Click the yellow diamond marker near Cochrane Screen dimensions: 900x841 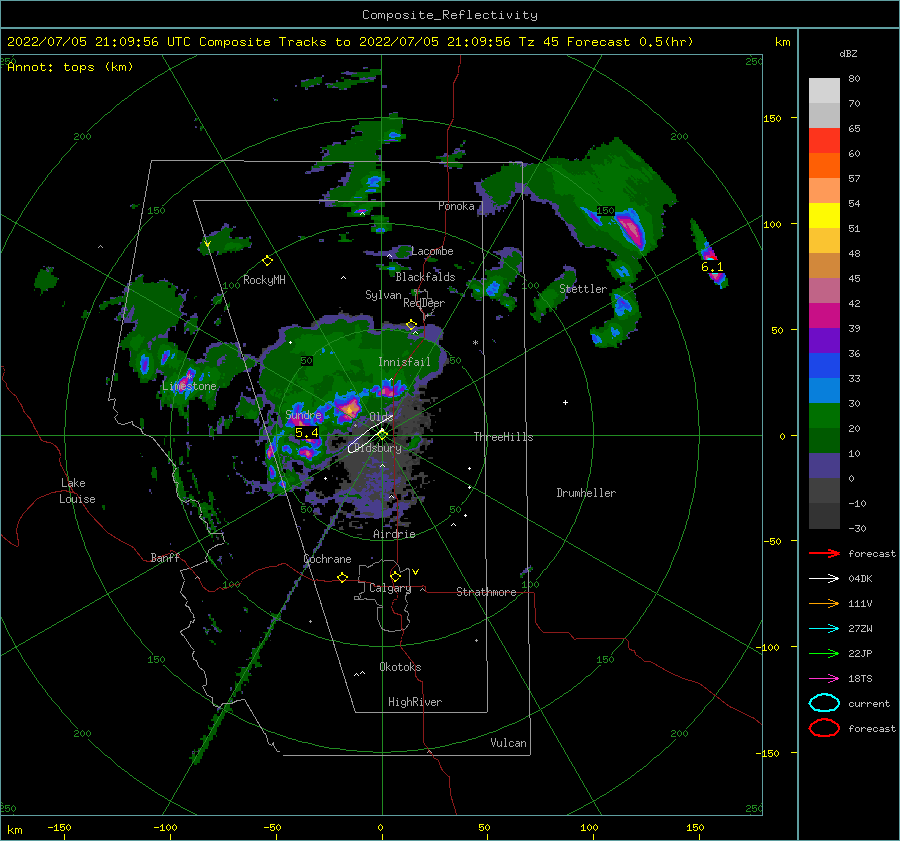pos(342,577)
